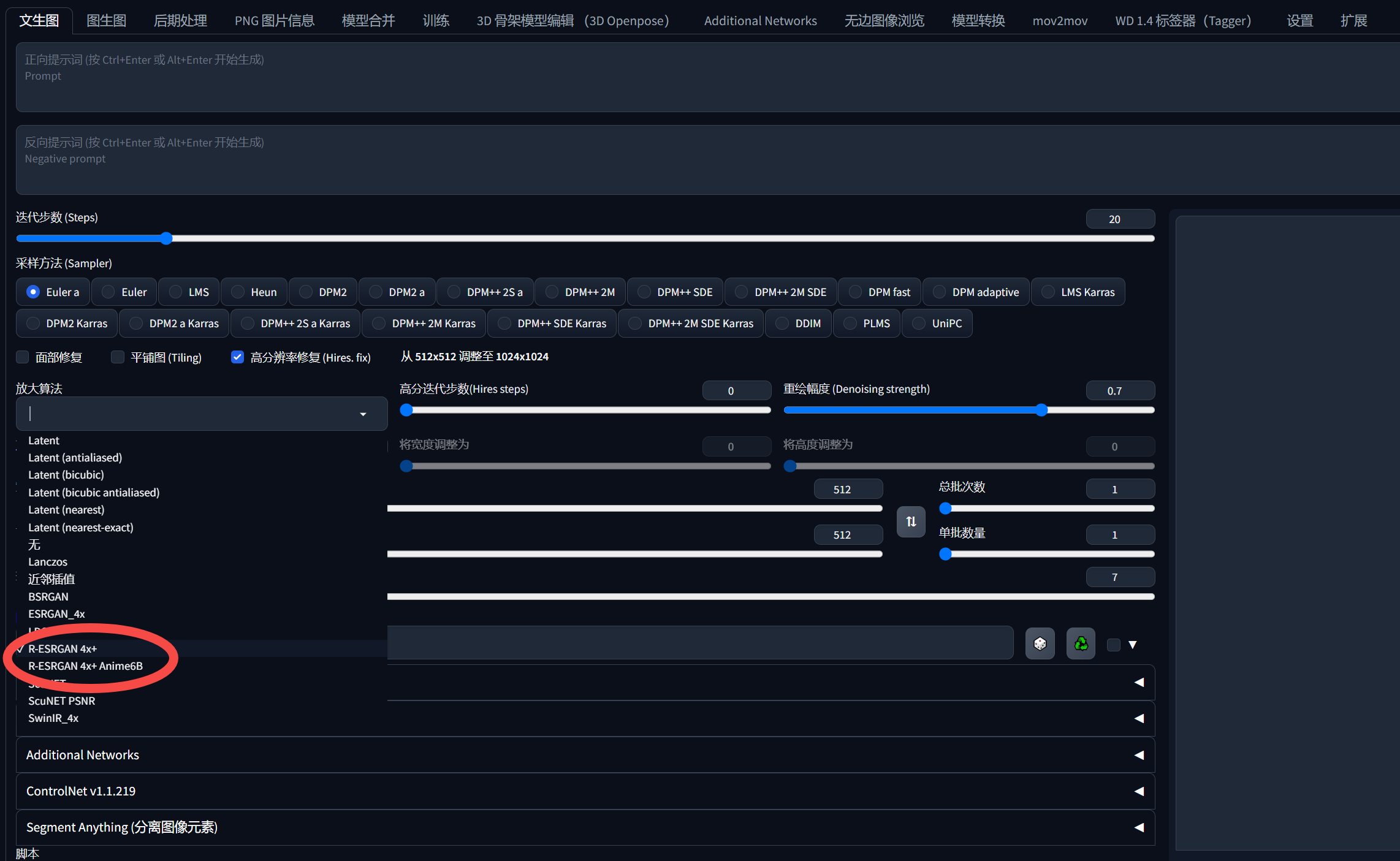Select the DPM2 sampler

coord(324,292)
